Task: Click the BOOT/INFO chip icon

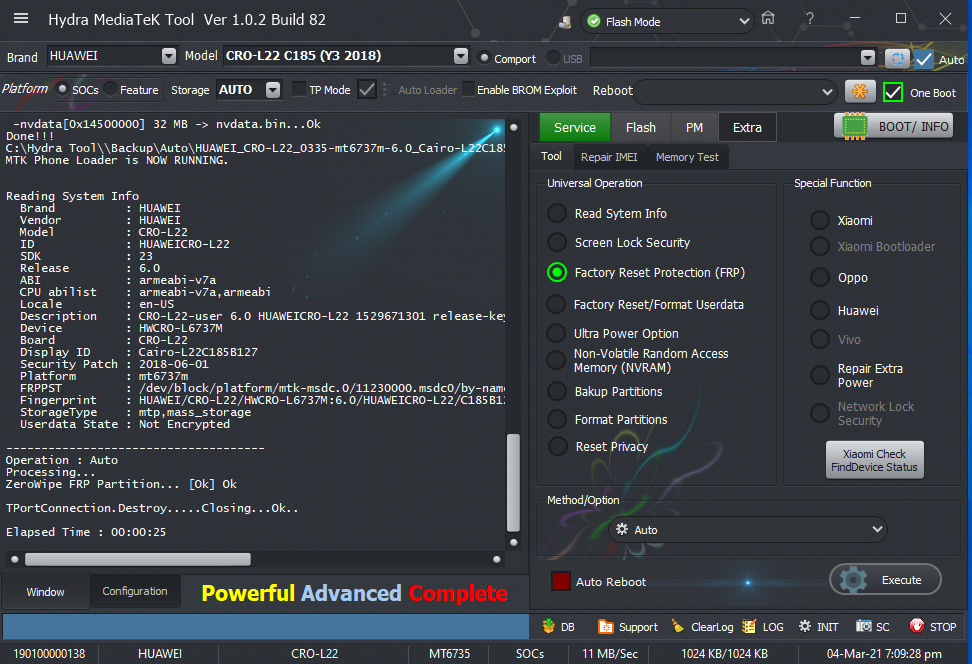Action: (854, 126)
